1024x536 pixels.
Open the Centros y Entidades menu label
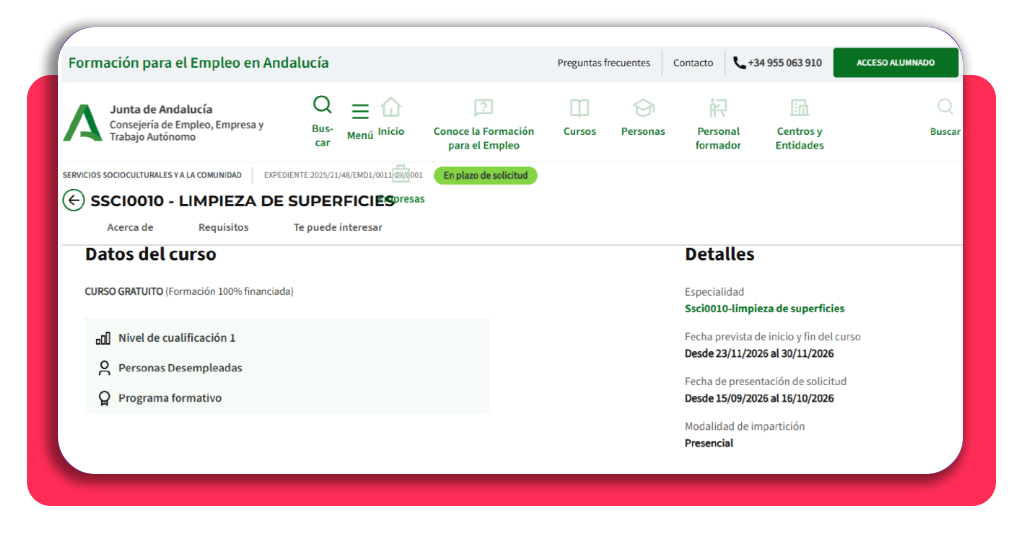tap(799, 138)
